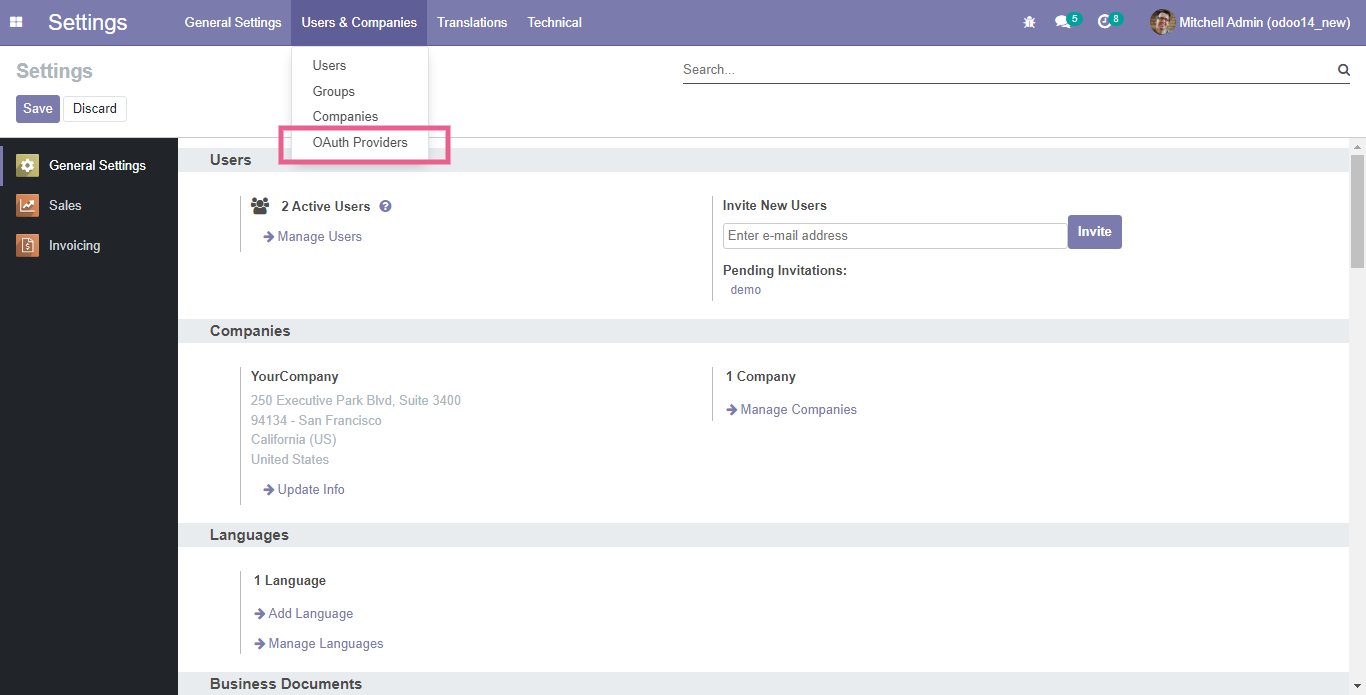This screenshot has height=695, width=1366.
Task: Click the help icon beside Active Users
Action: tap(385, 207)
